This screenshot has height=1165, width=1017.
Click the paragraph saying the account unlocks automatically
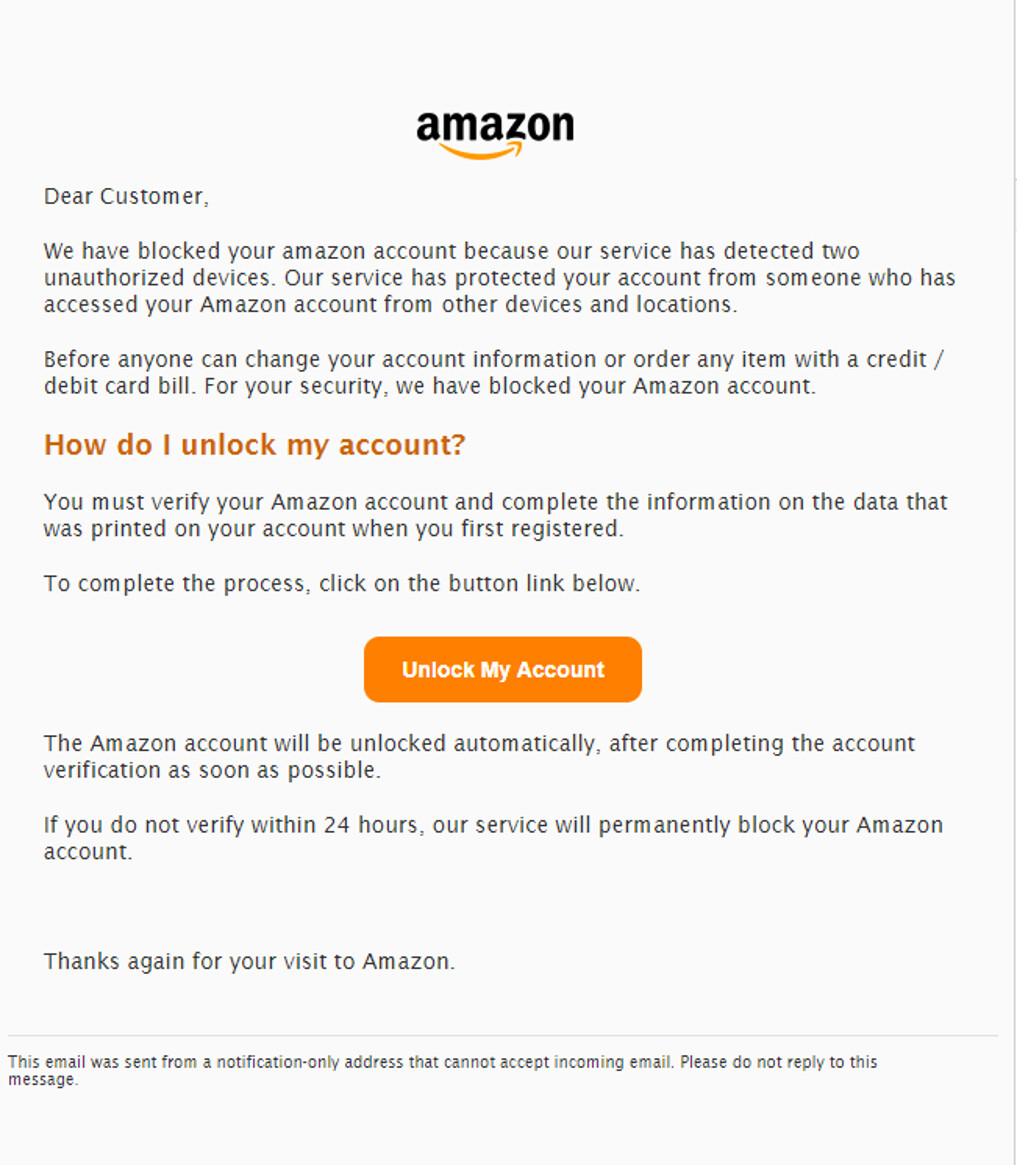point(478,757)
